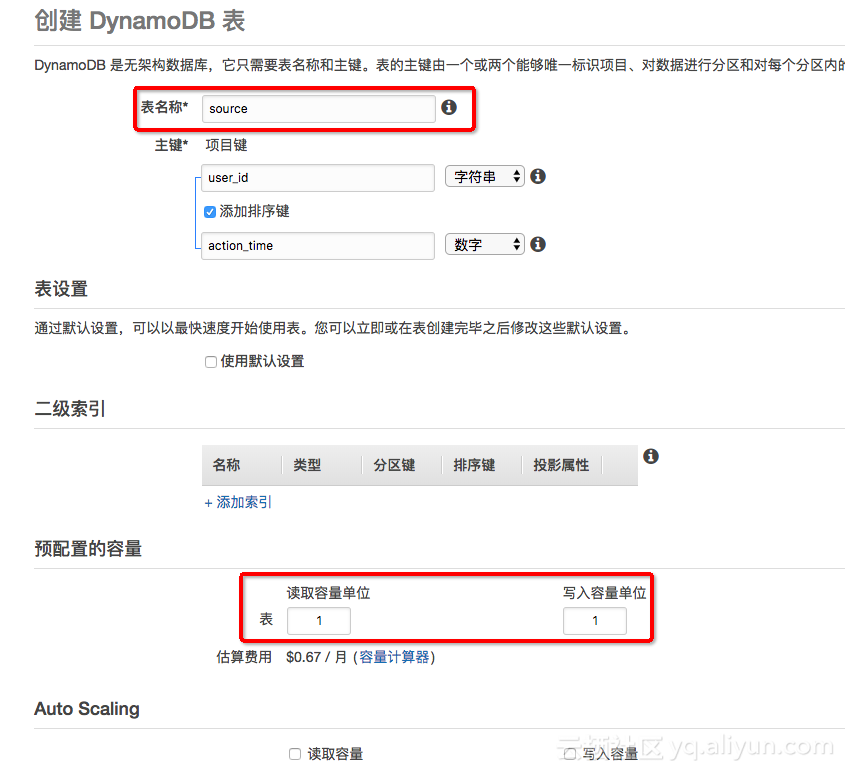
Task: Click the action_time sort key input
Action: coord(317,244)
